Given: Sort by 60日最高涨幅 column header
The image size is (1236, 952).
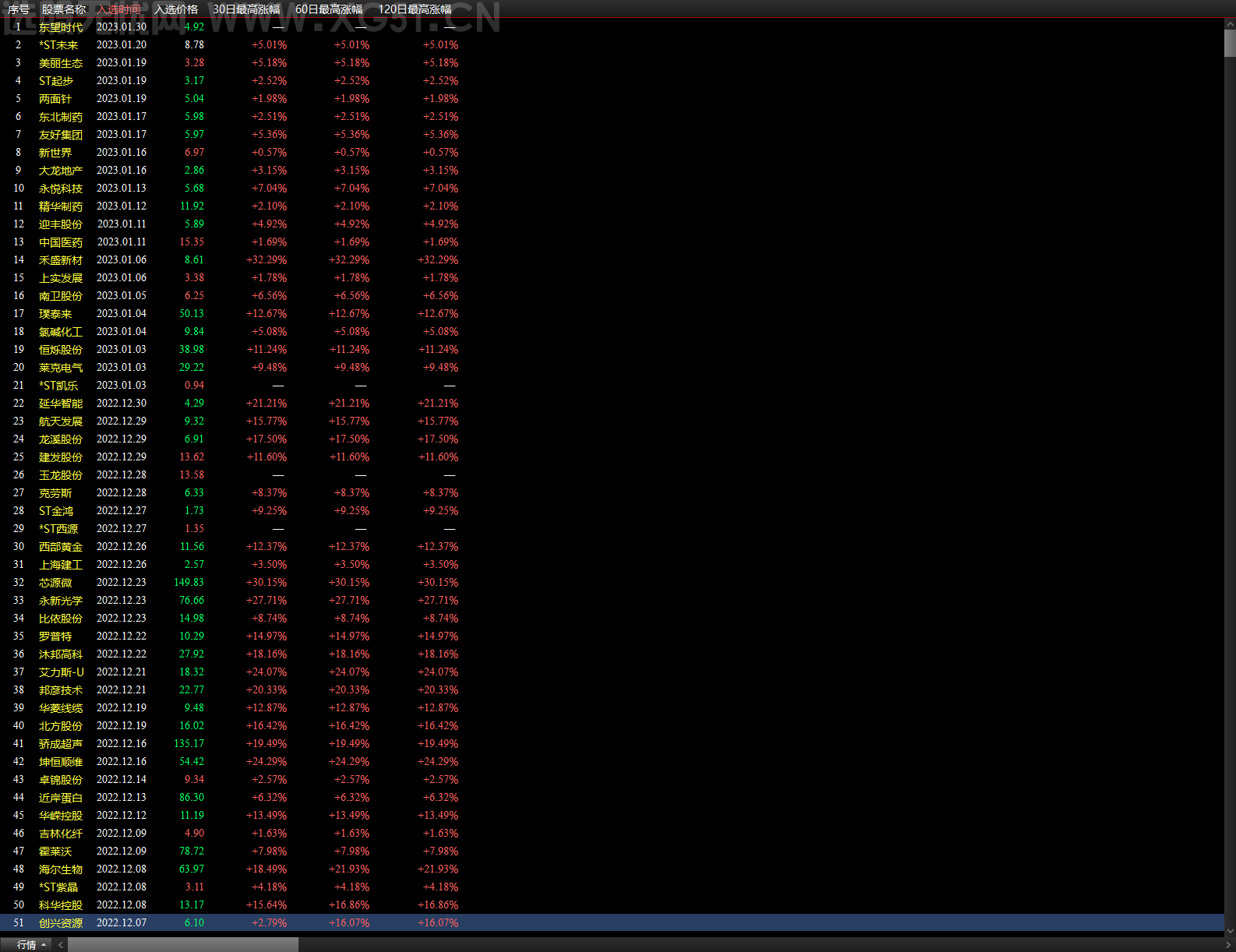Looking at the screenshot, I should (329, 9).
